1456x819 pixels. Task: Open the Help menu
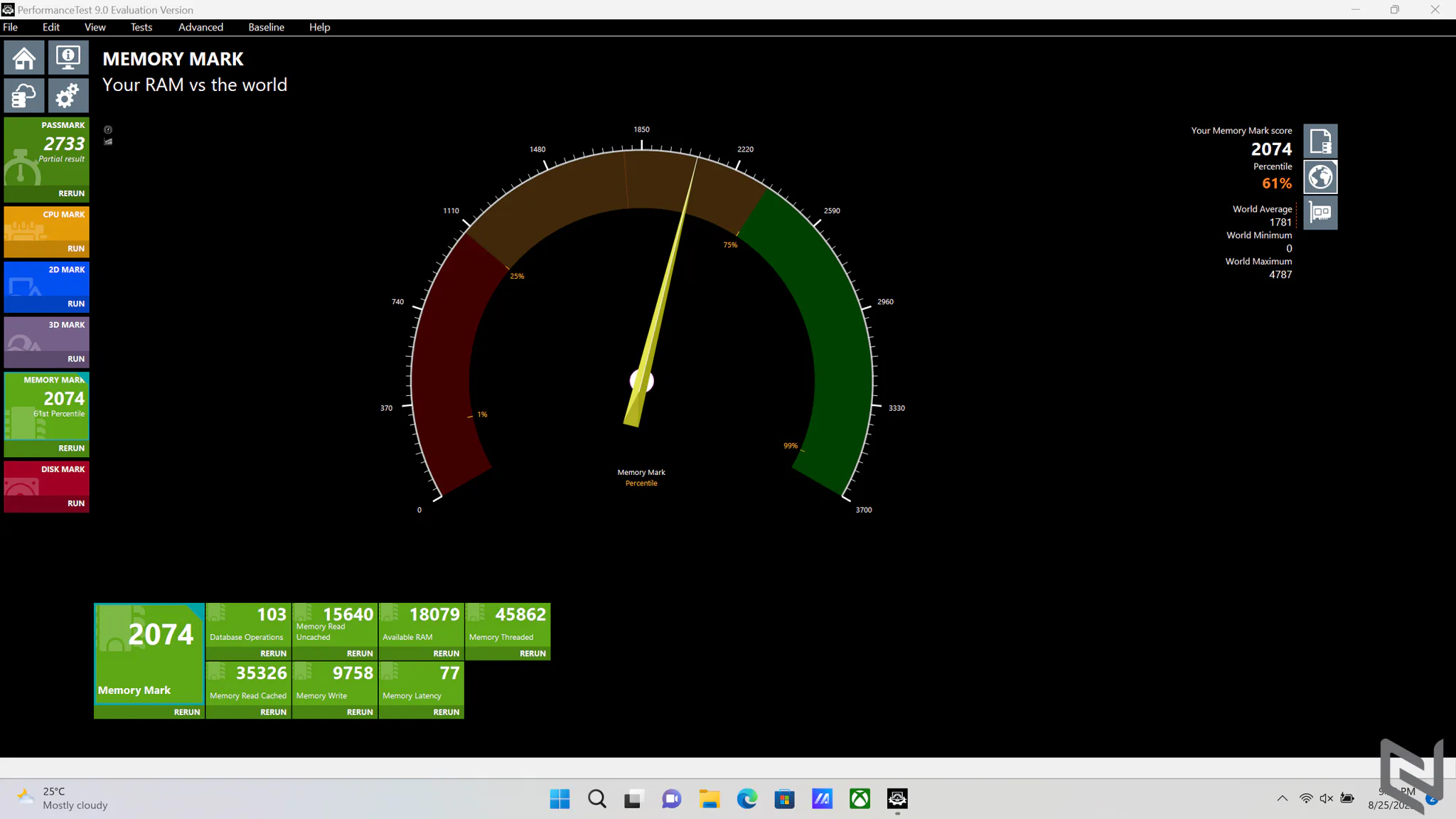(x=320, y=27)
